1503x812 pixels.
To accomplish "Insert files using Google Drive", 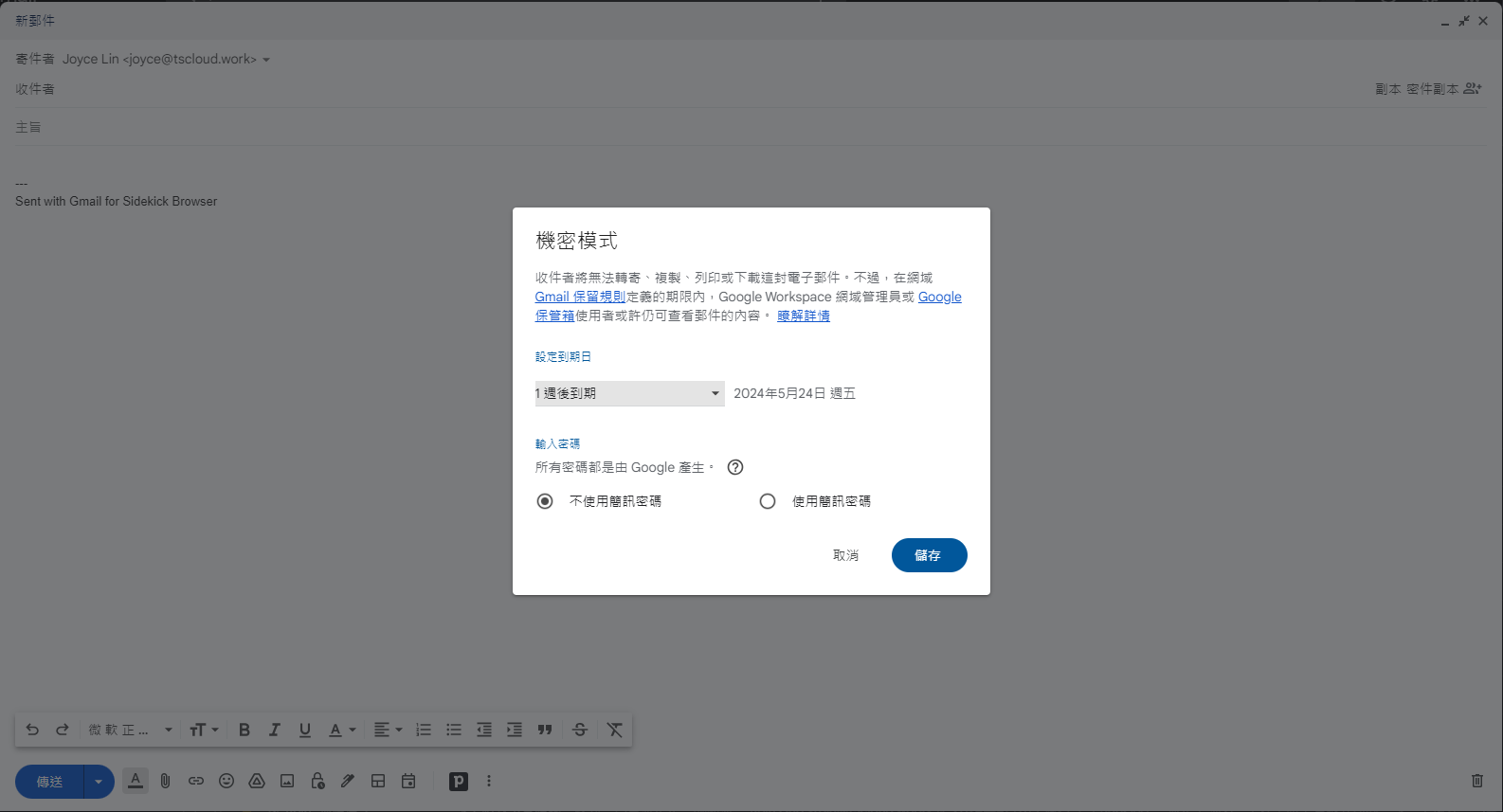I will coord(257,781).
